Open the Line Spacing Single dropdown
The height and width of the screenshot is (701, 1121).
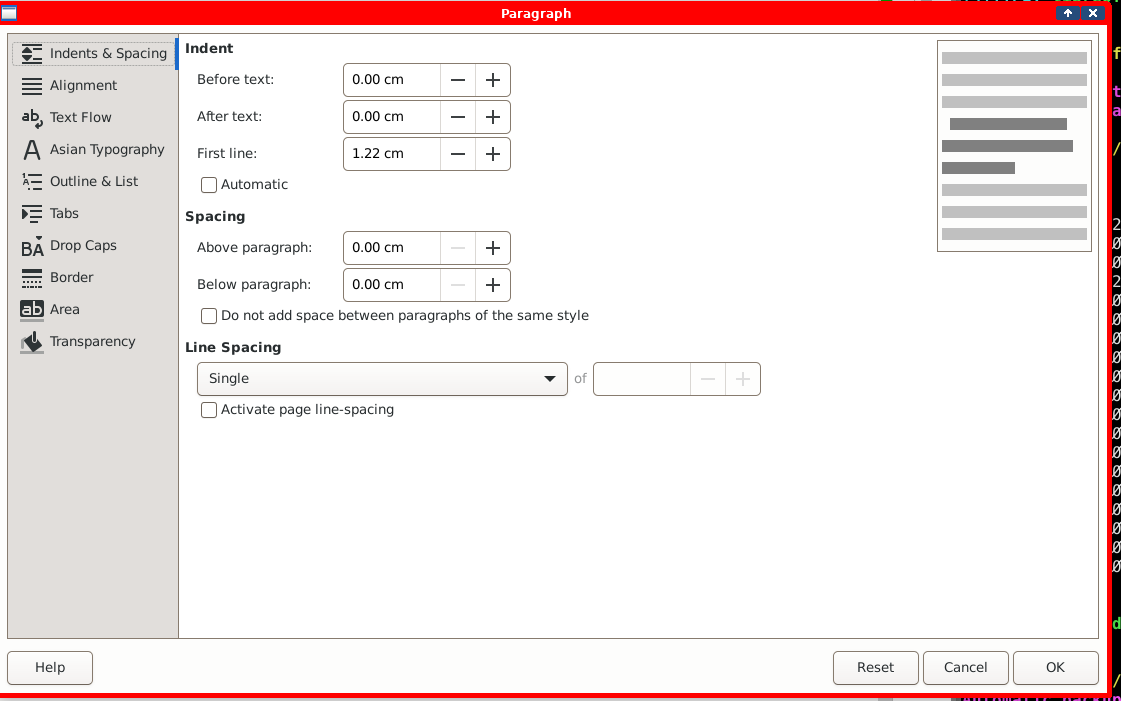tap(382, 379)
